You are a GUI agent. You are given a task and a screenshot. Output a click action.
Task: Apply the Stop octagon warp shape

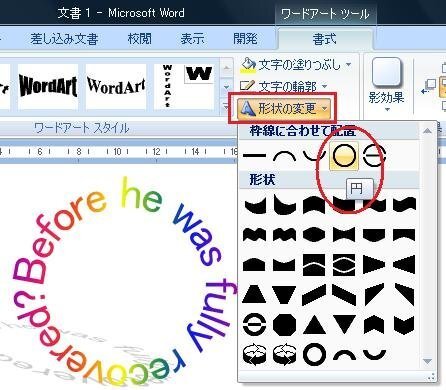[x=284, y=324]
